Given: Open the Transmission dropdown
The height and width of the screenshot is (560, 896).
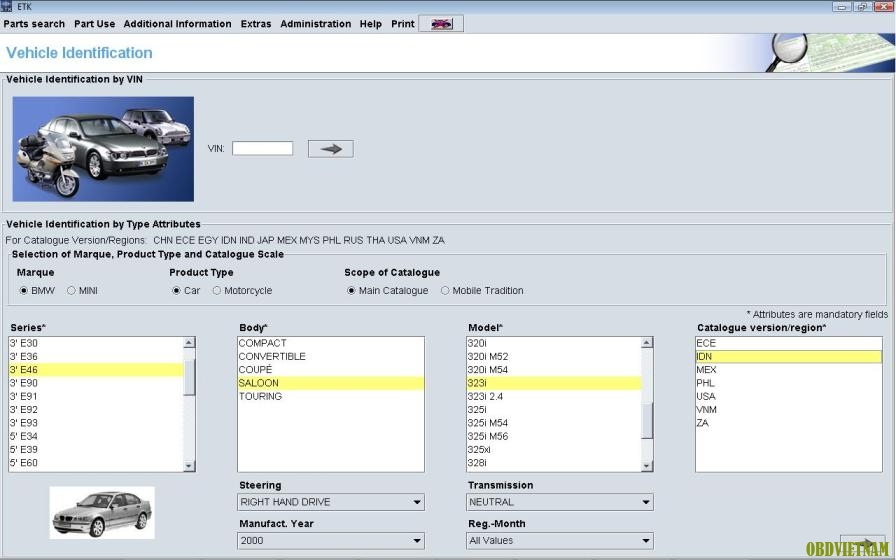Looking at the screenshot, I should click(x=559, y=502).
